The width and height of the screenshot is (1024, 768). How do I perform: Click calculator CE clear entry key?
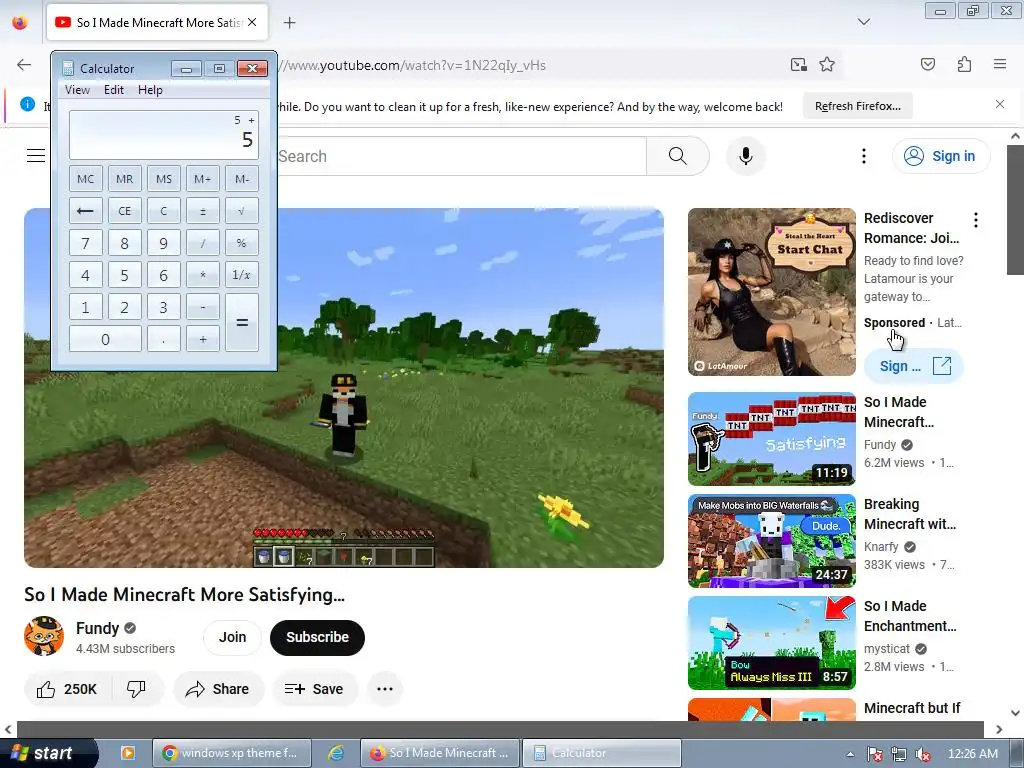(x=124, y=211)
